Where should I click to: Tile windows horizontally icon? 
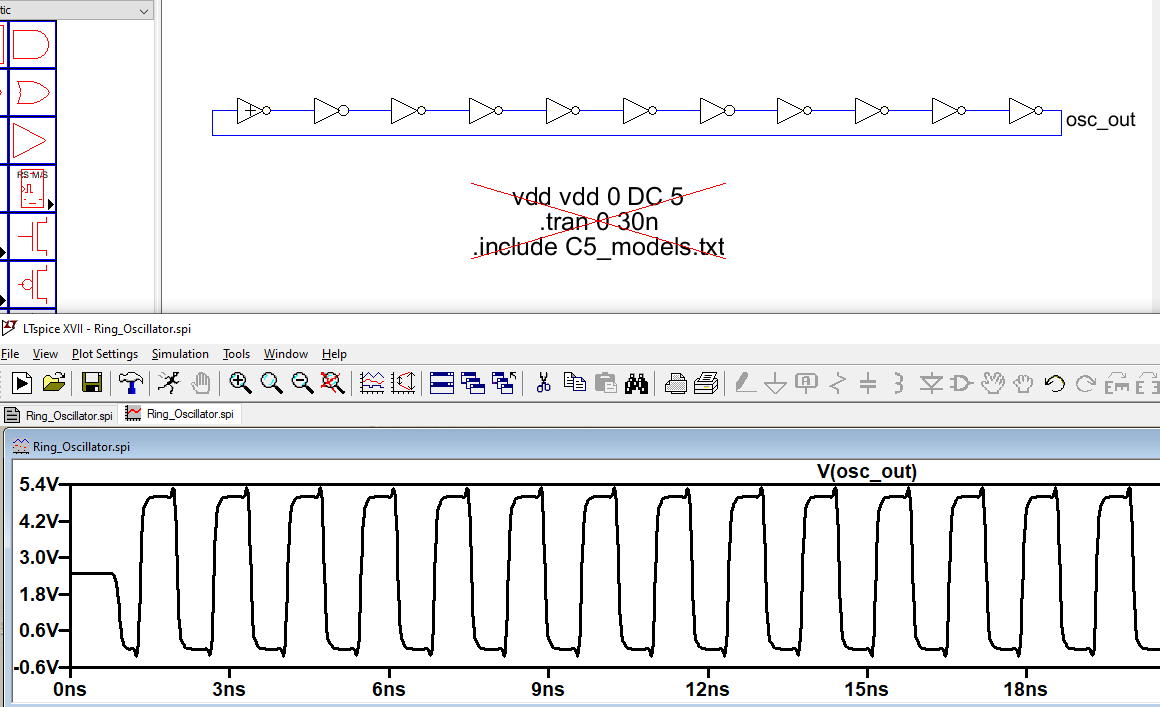coord(442,383)
